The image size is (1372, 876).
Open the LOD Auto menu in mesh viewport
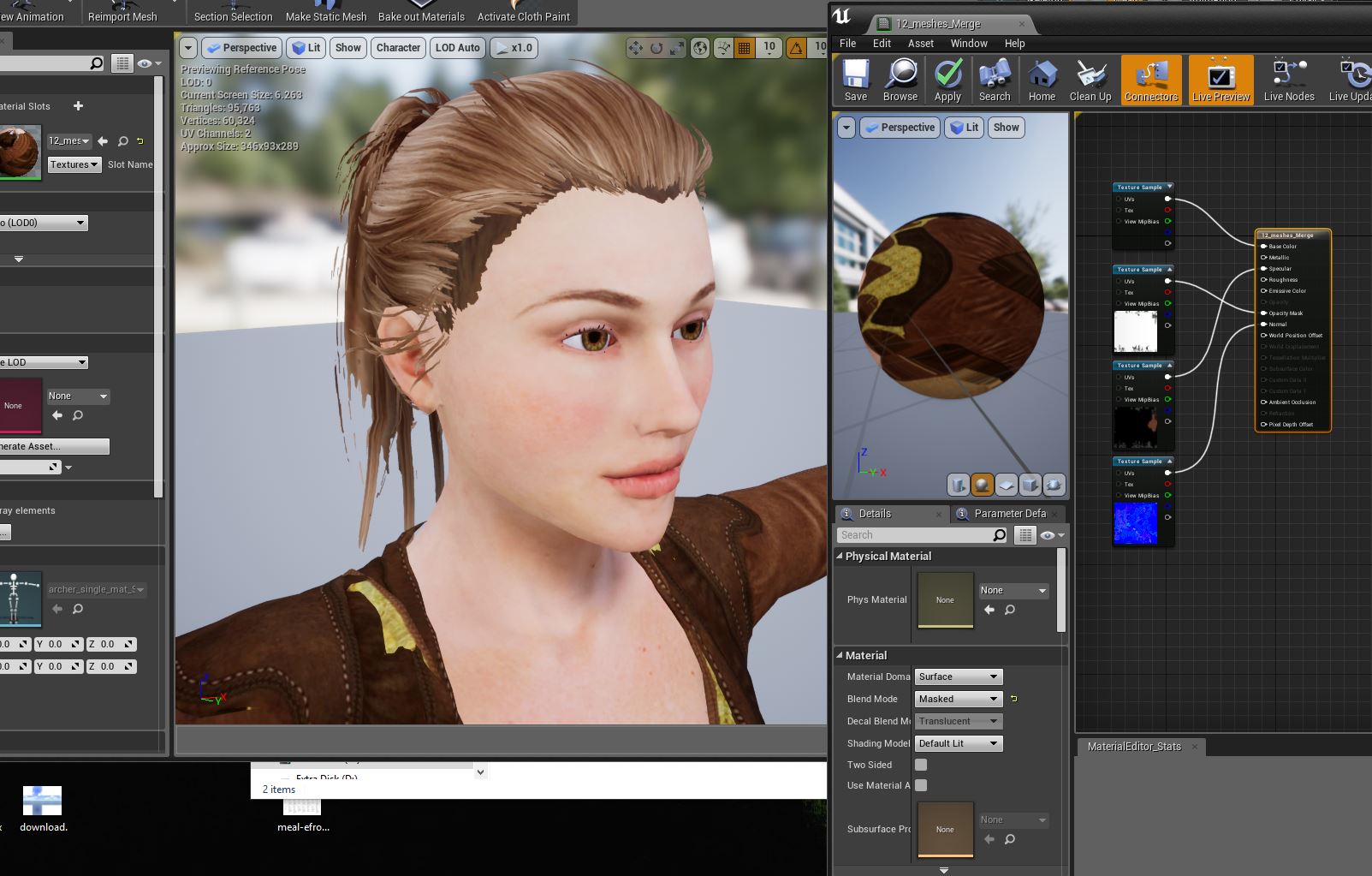[458, 48]
